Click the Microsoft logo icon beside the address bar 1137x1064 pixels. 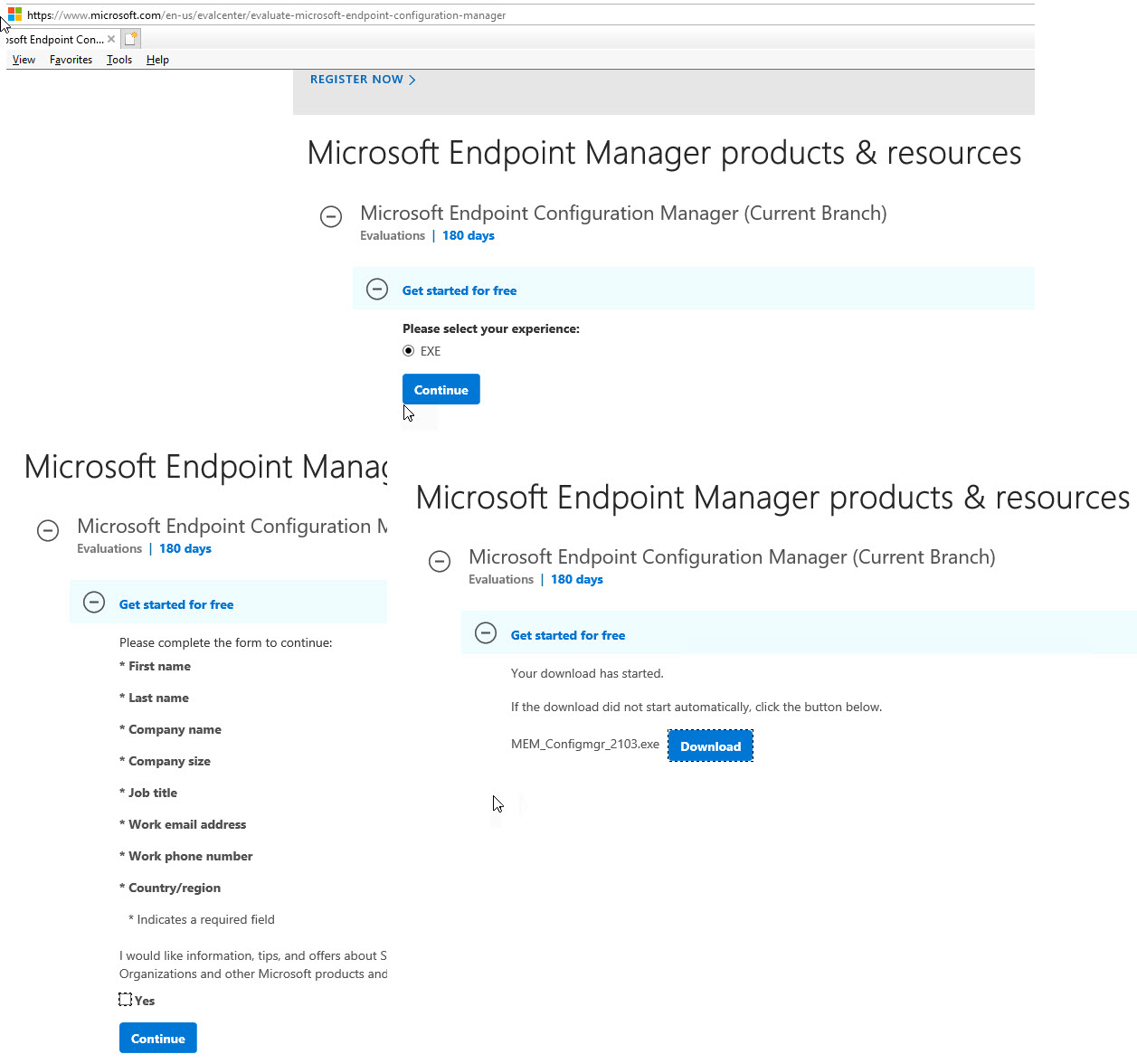point(13,14)
